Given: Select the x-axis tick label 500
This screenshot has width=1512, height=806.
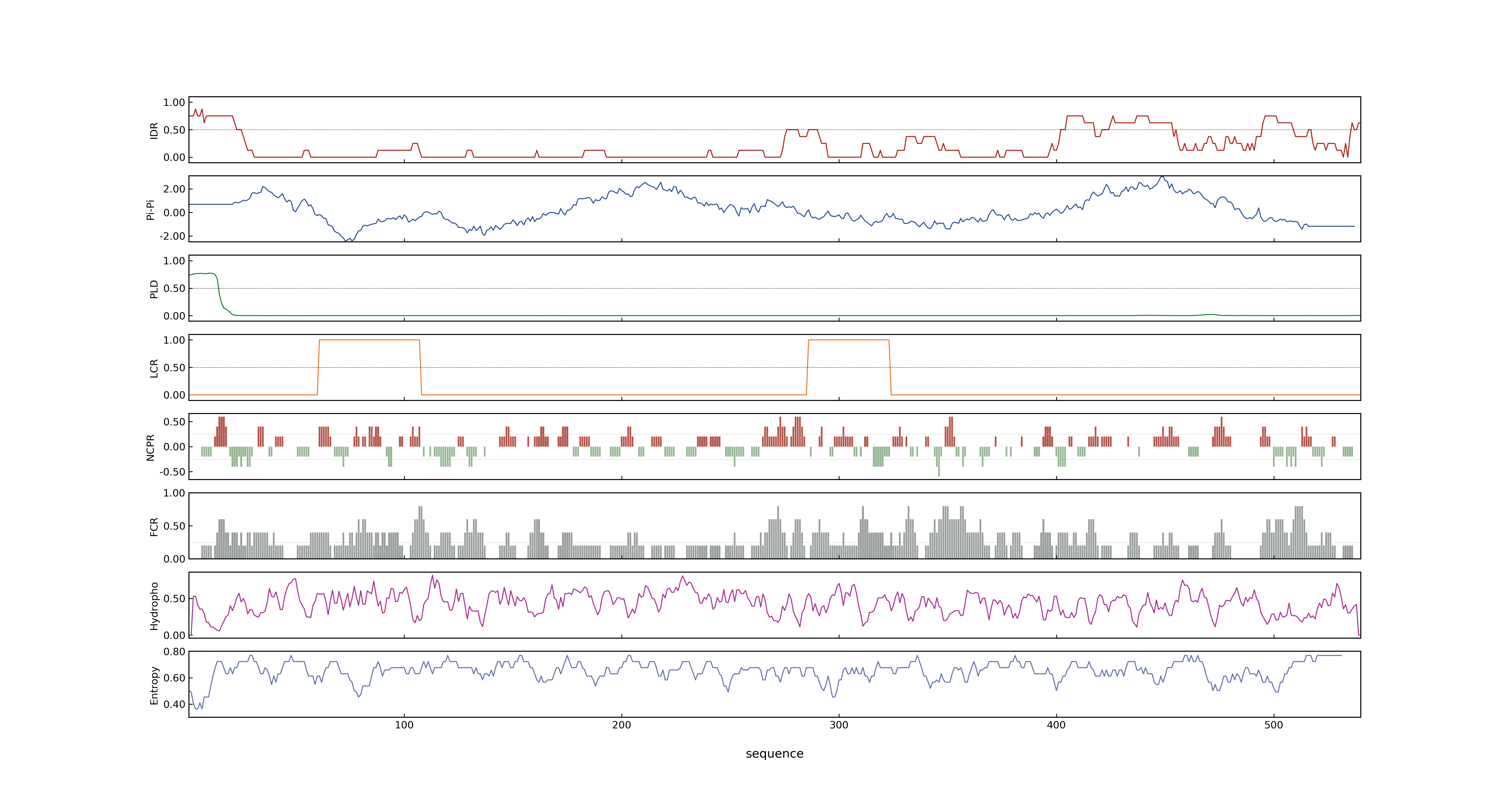Looking at the screenshot, I should tap(1274, 725).
